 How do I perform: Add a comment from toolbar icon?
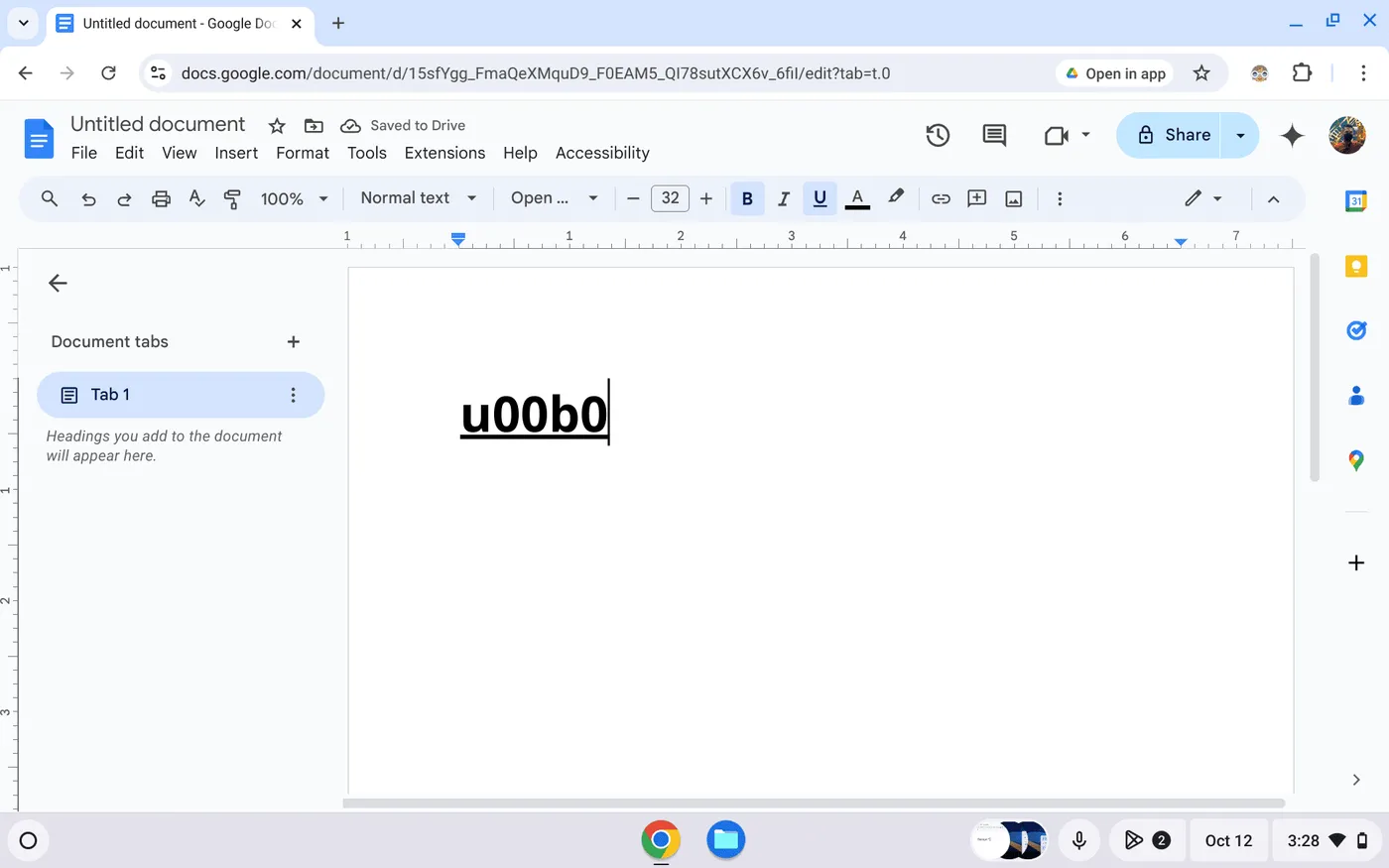point(977,198)
